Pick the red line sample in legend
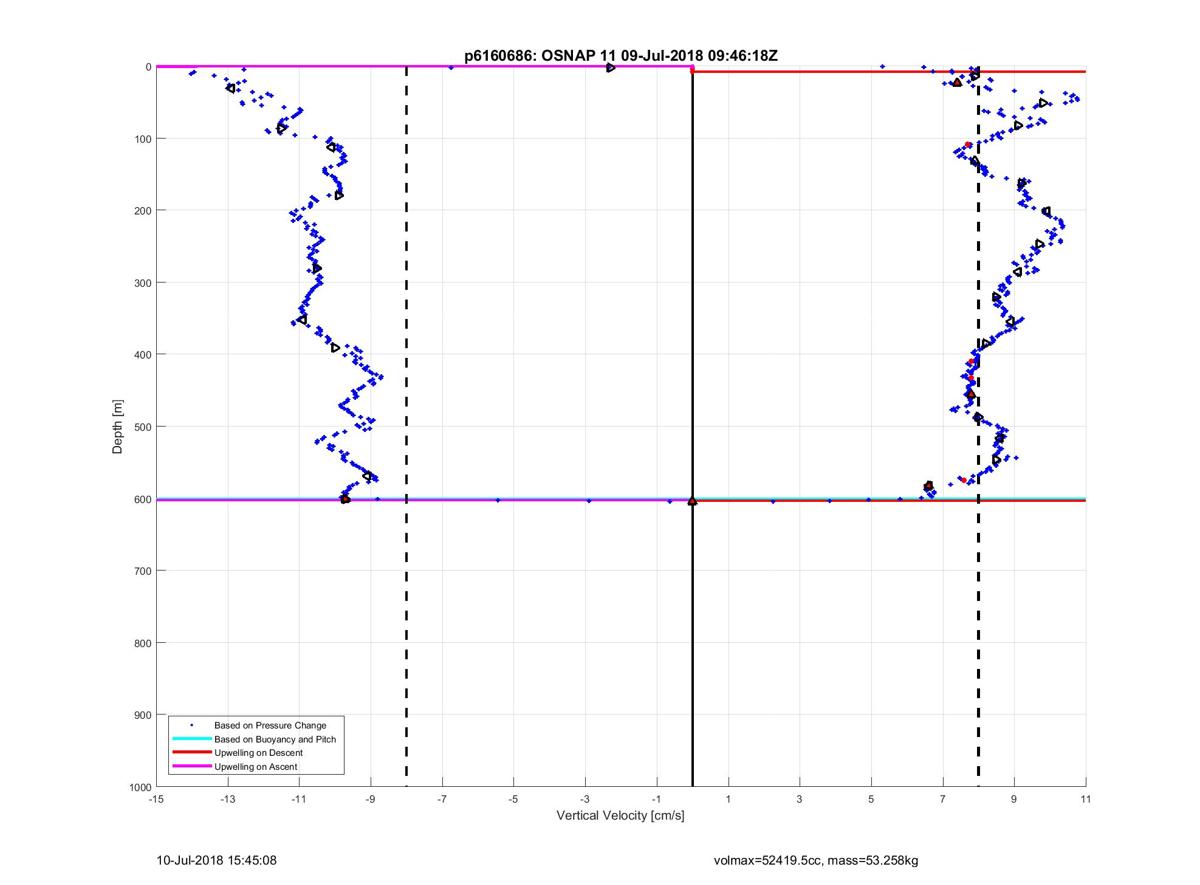Screen dimensions: 1200x885 191,752
